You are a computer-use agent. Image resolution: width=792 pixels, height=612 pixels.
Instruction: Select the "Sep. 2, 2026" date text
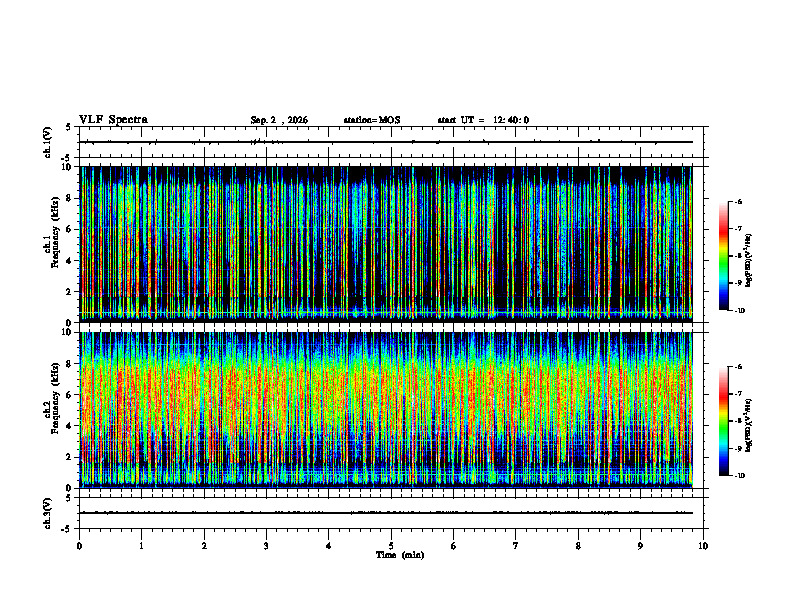tap(279, 120)
